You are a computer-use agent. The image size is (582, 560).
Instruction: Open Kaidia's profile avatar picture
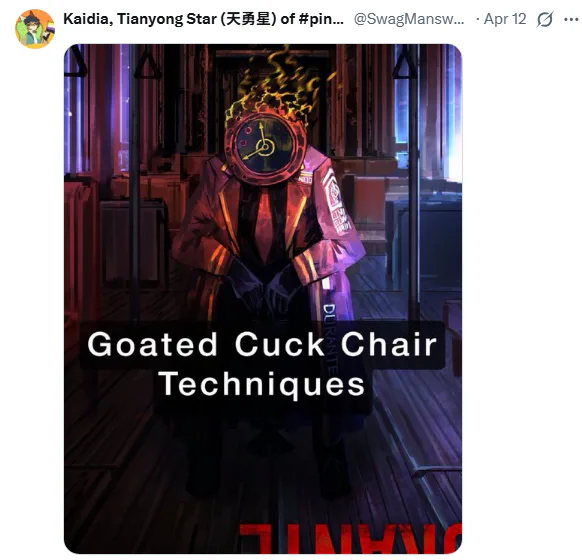coord(35,29)
